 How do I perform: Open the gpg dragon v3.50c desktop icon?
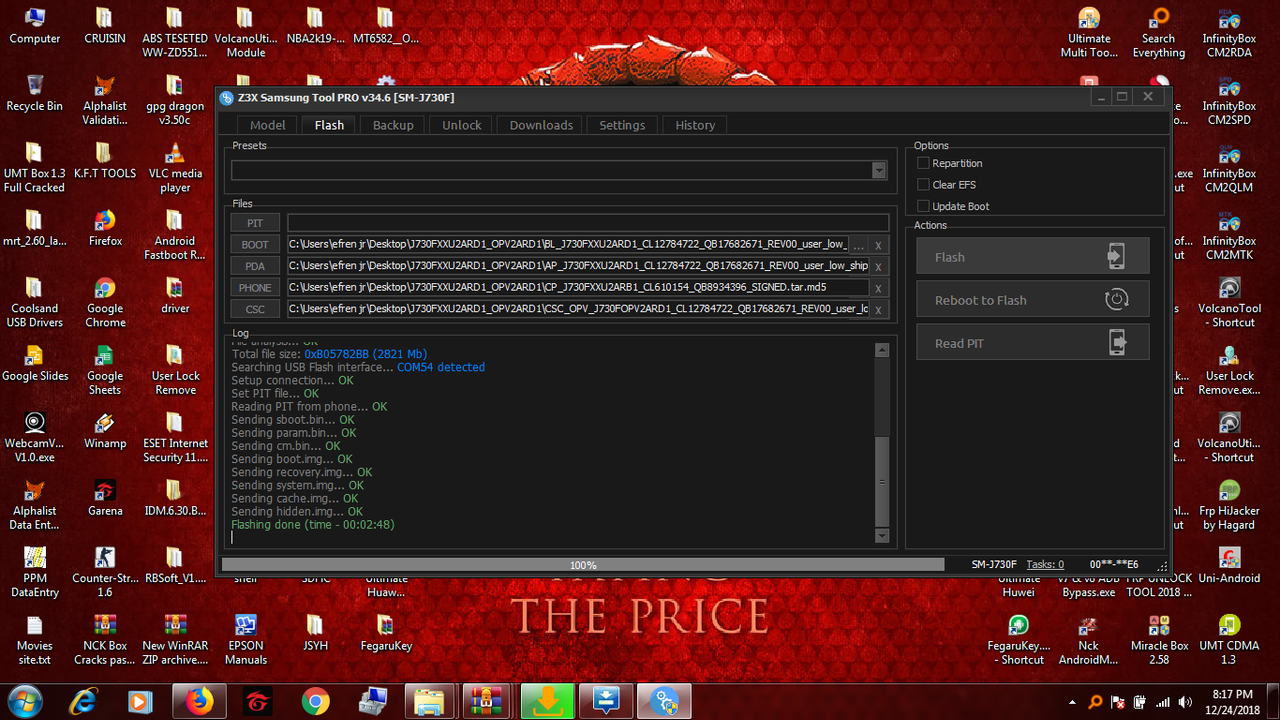175,99
